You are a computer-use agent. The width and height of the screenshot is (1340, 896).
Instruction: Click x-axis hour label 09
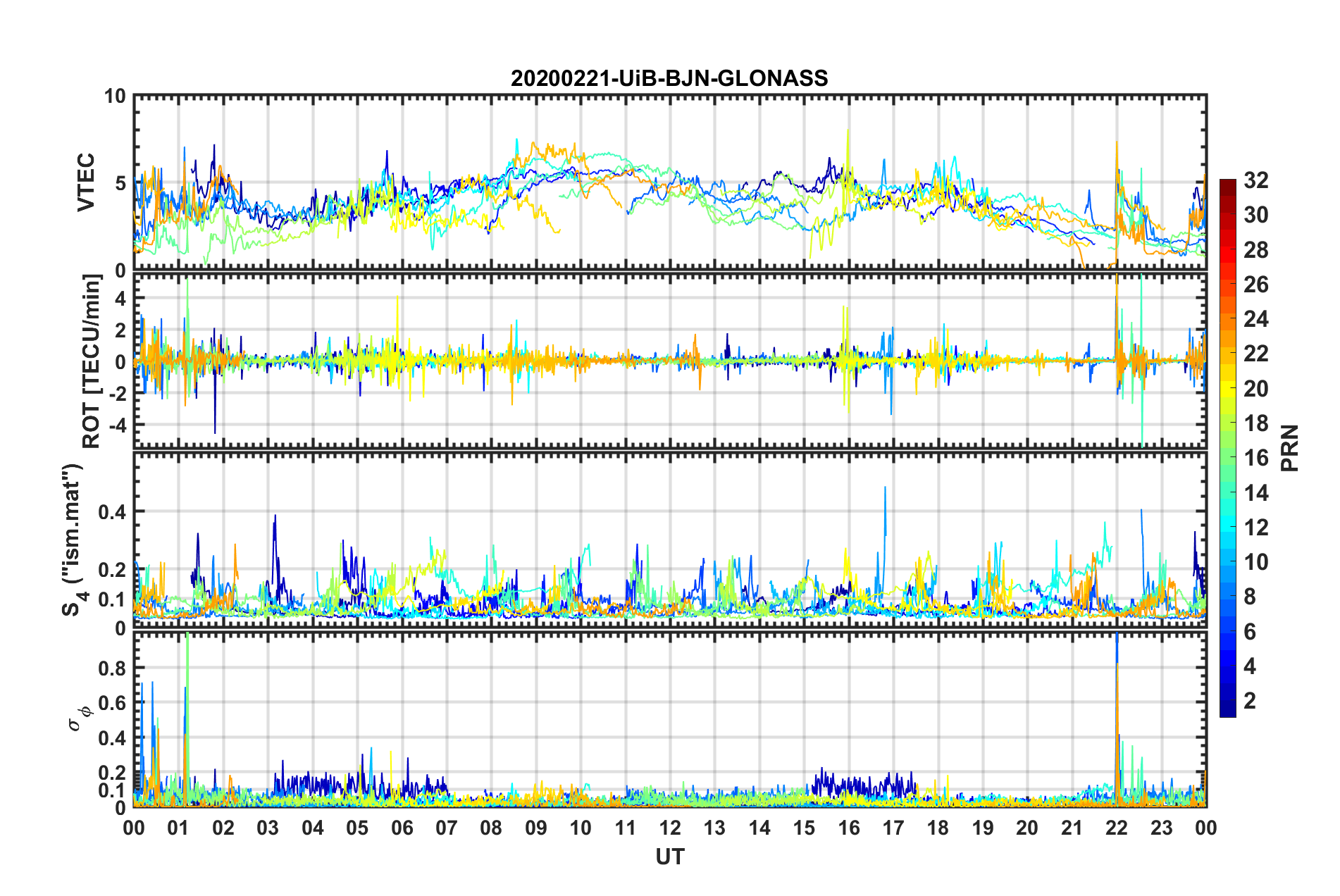[536, 828]
